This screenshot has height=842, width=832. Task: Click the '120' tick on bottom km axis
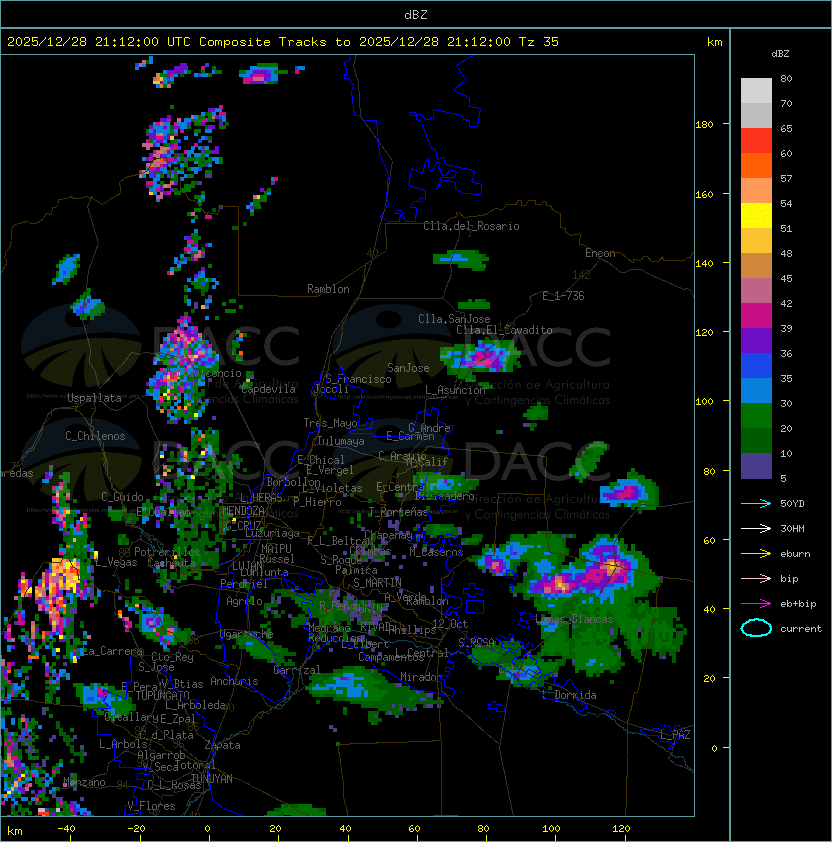point(621,829)
